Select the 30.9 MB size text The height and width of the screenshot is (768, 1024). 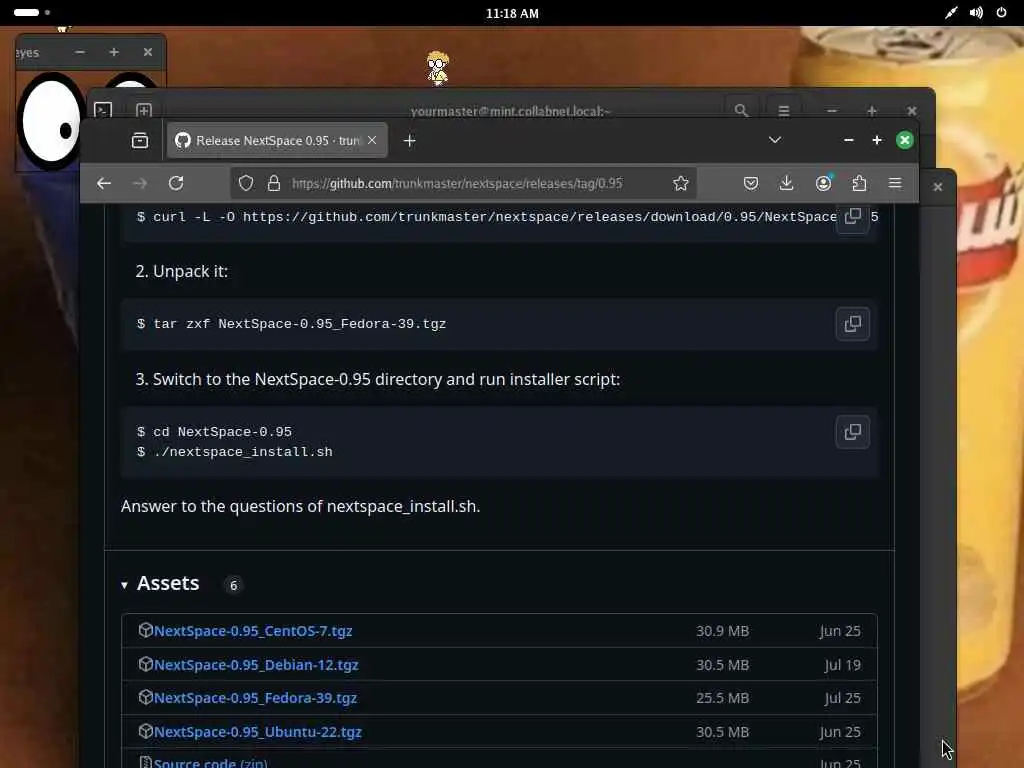tap(722, 631)
